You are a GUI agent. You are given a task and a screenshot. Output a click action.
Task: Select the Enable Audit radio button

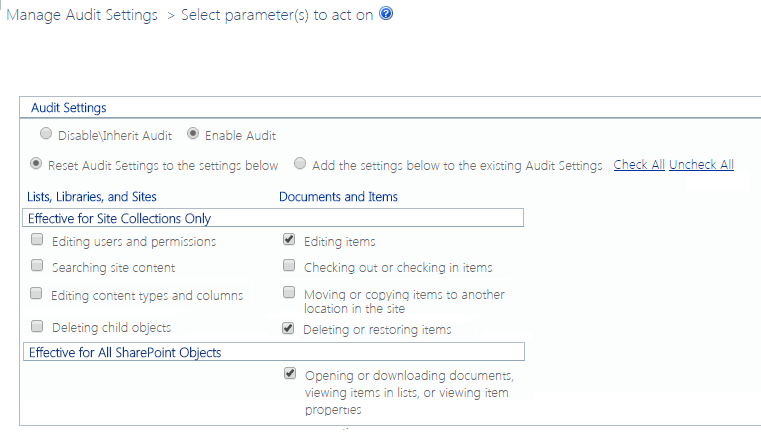tap(193, 134)
